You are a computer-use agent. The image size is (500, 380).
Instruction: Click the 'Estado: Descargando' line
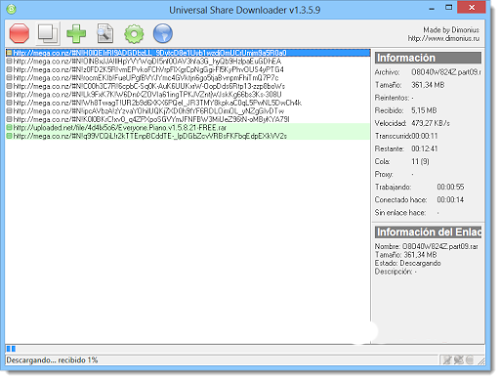(x=408, y=263)
